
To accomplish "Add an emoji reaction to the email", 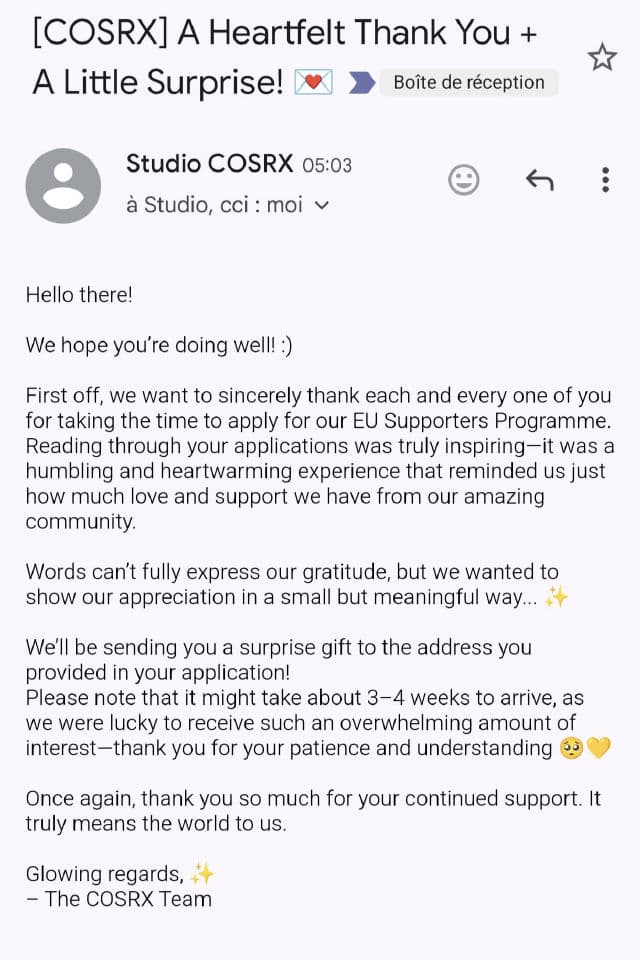I will pyautogui.click(x=463, y=180).
